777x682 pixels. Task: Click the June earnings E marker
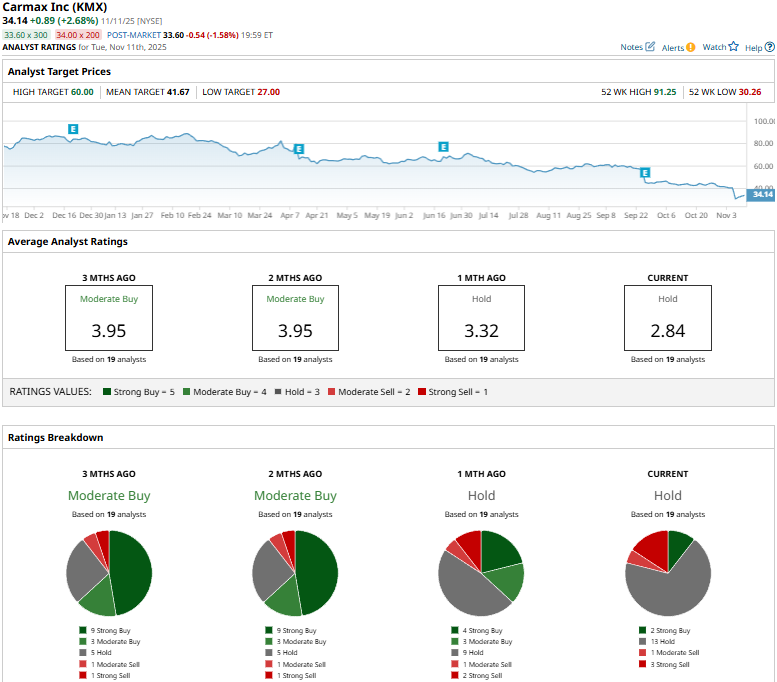point(444,147)
